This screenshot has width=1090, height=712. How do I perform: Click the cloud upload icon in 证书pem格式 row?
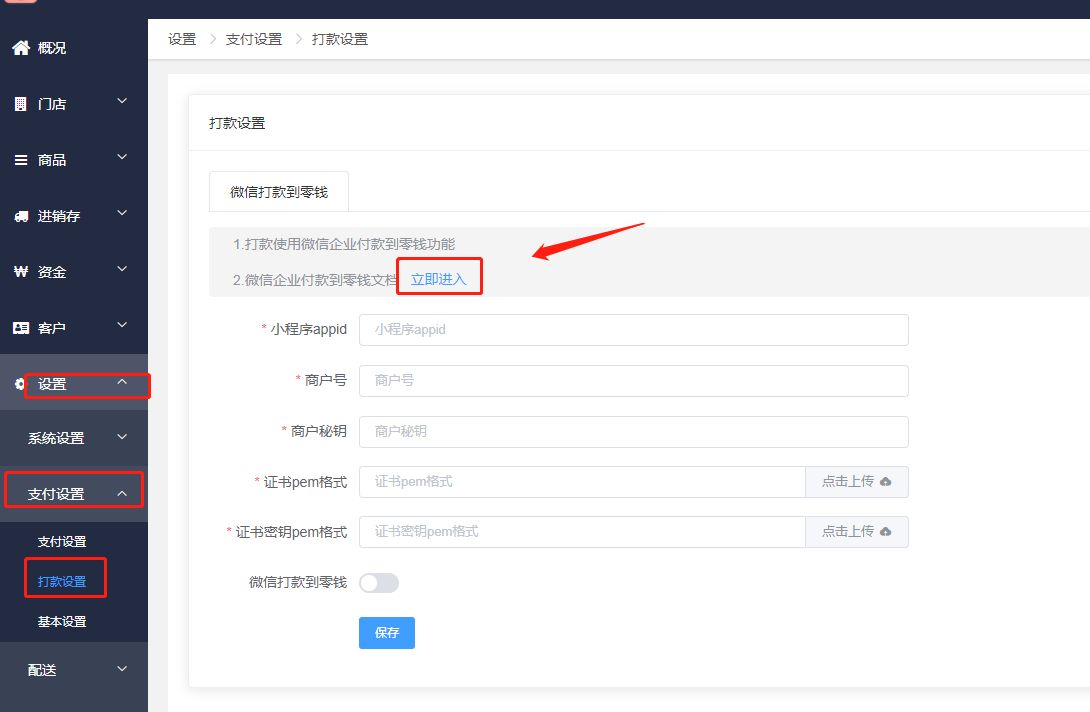[885, 482]
